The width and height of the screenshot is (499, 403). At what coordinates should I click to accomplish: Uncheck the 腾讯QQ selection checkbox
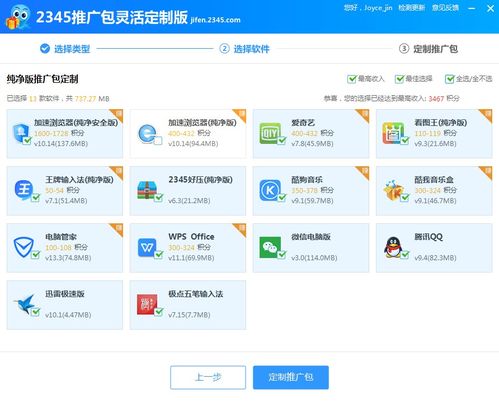tap(405, 255)
